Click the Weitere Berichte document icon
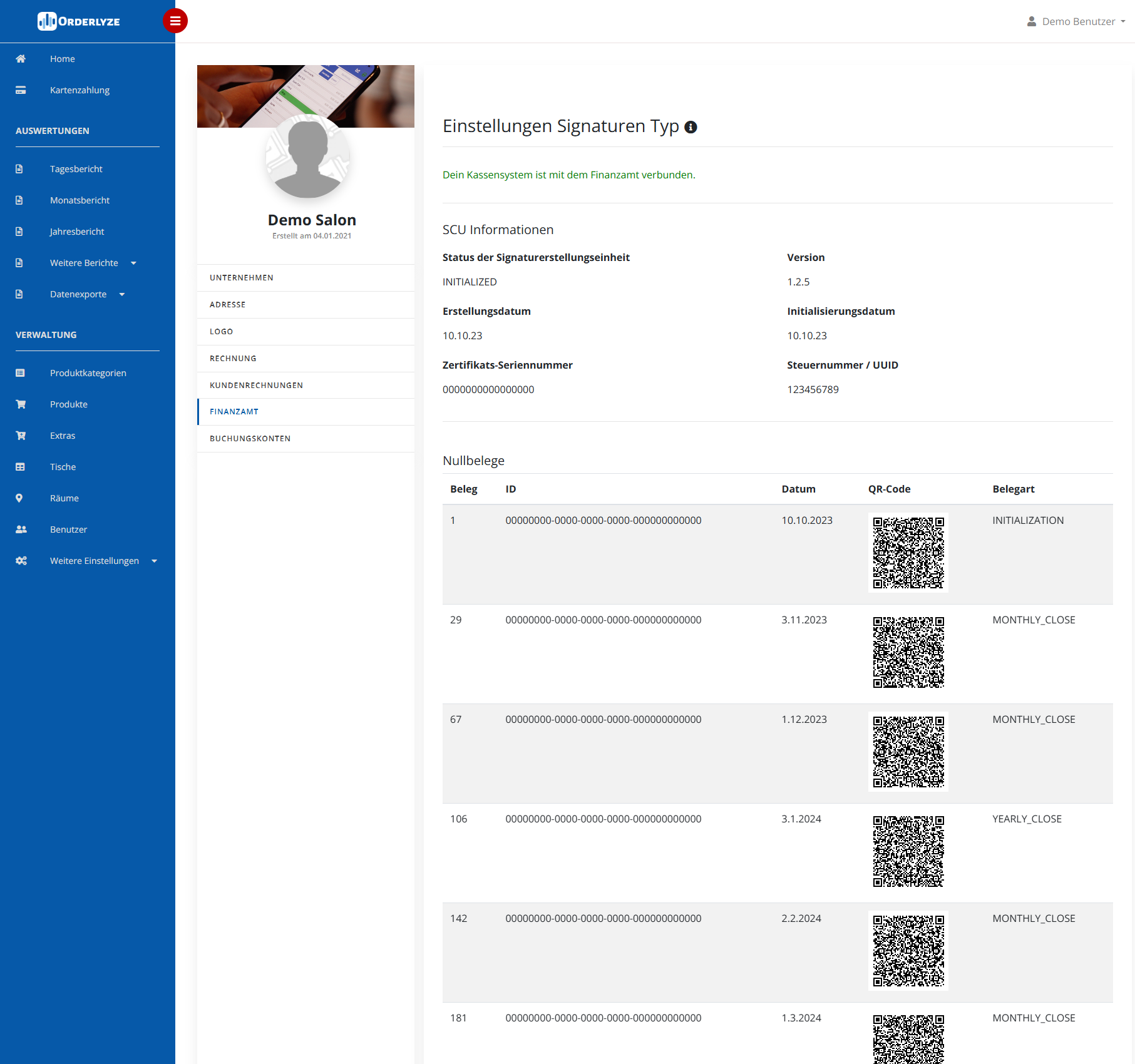 click(19, 263)
